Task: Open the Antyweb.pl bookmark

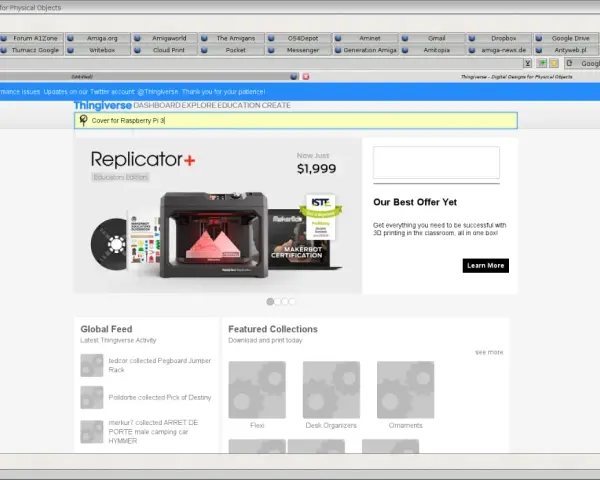Action: [567, 50]
